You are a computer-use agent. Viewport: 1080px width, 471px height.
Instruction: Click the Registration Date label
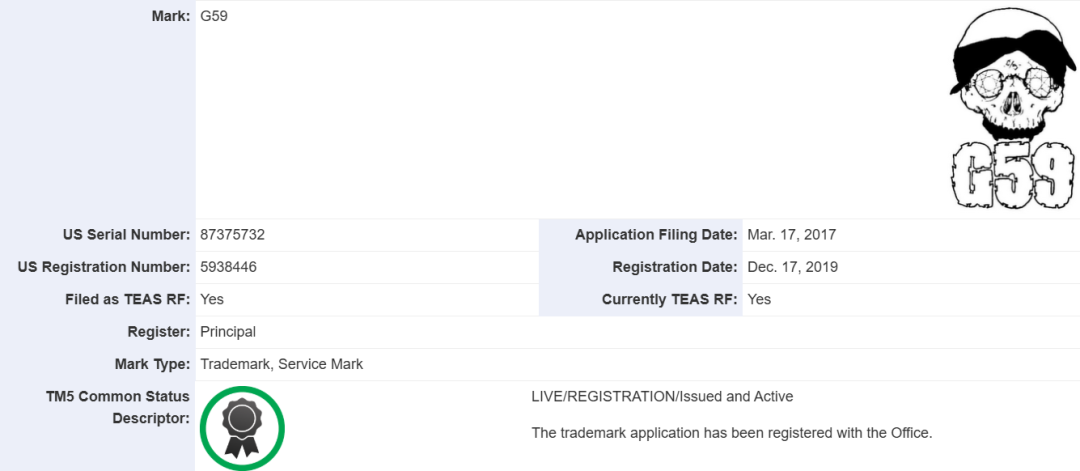(674, 267)
